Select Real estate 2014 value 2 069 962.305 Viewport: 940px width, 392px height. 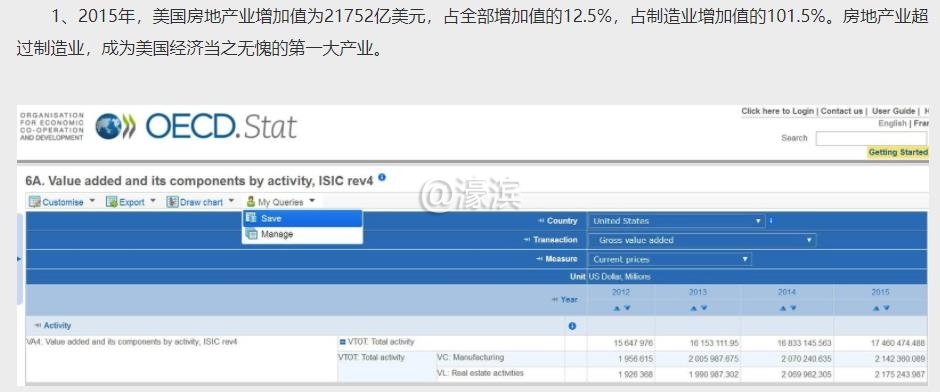coord(805,375)
